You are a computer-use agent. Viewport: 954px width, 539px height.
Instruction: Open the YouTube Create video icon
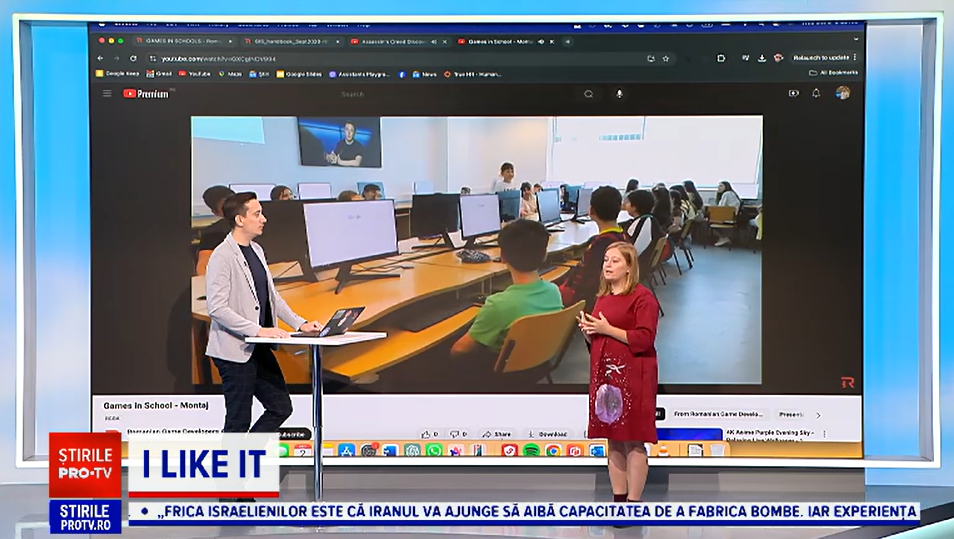(794, 93)
